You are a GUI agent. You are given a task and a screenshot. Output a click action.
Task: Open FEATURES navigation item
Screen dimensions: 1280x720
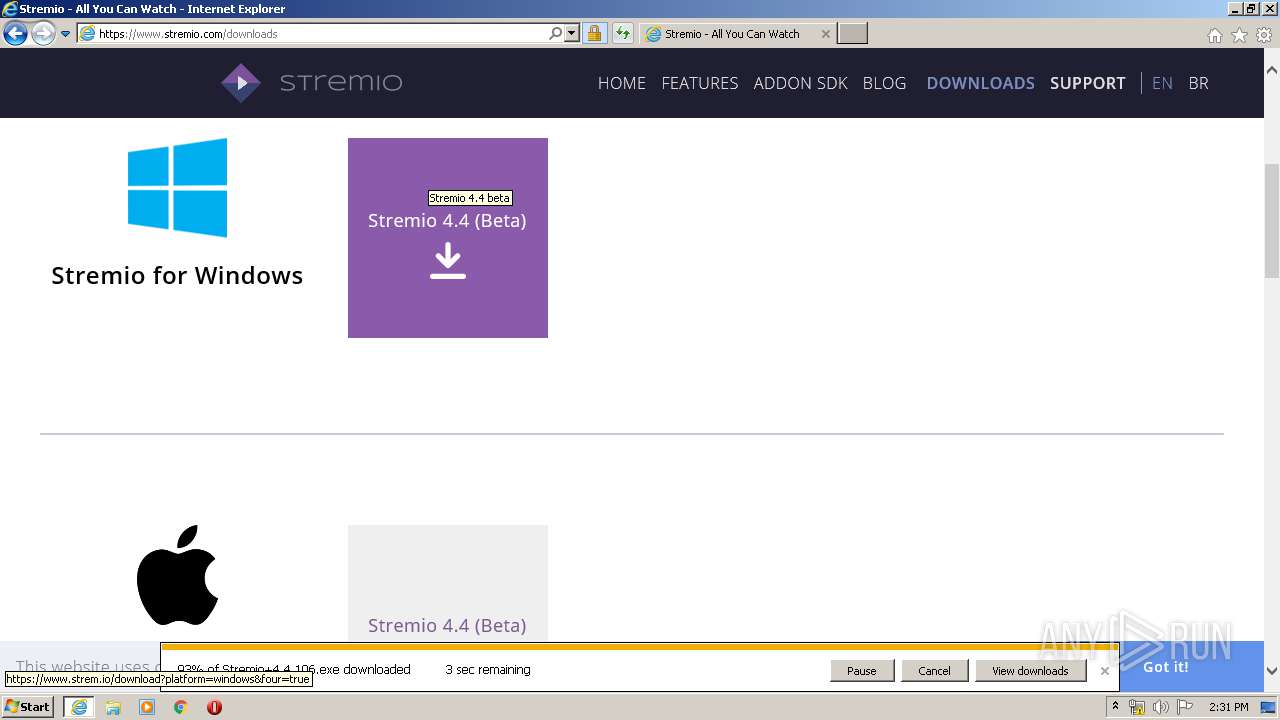tap(700, 83)
